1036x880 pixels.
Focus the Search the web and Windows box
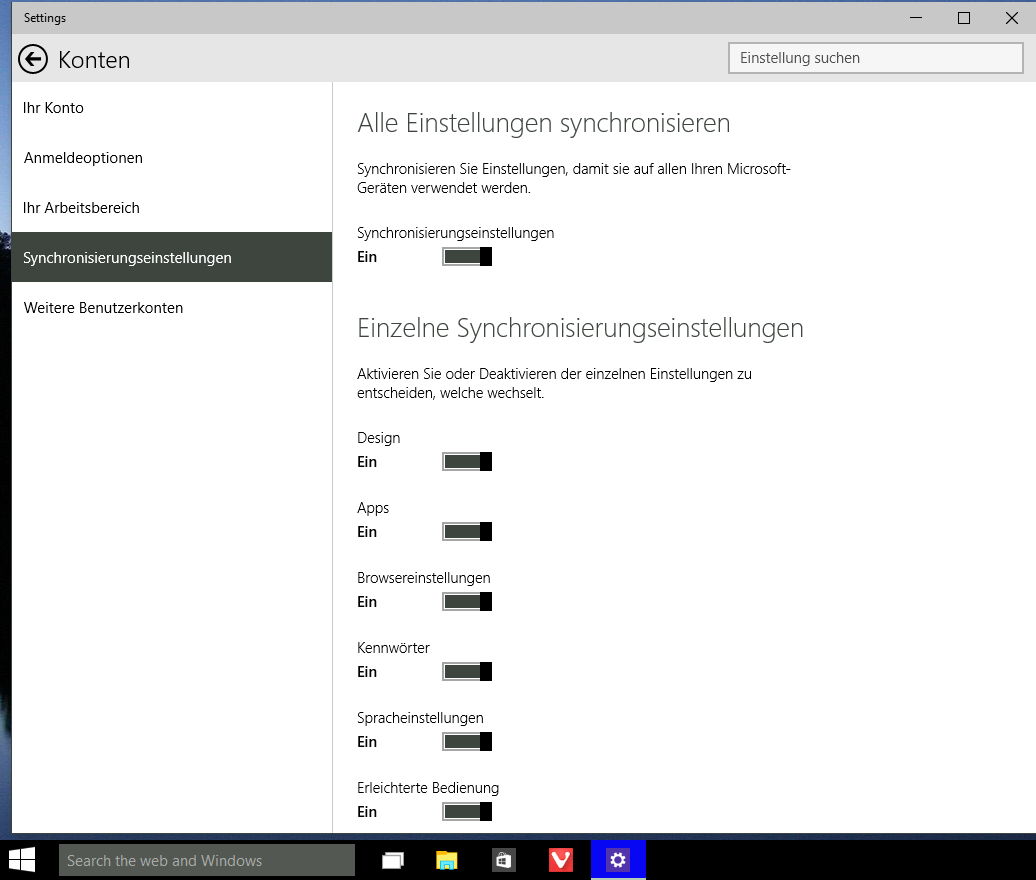pyautogui.click(x=207, y=860)
